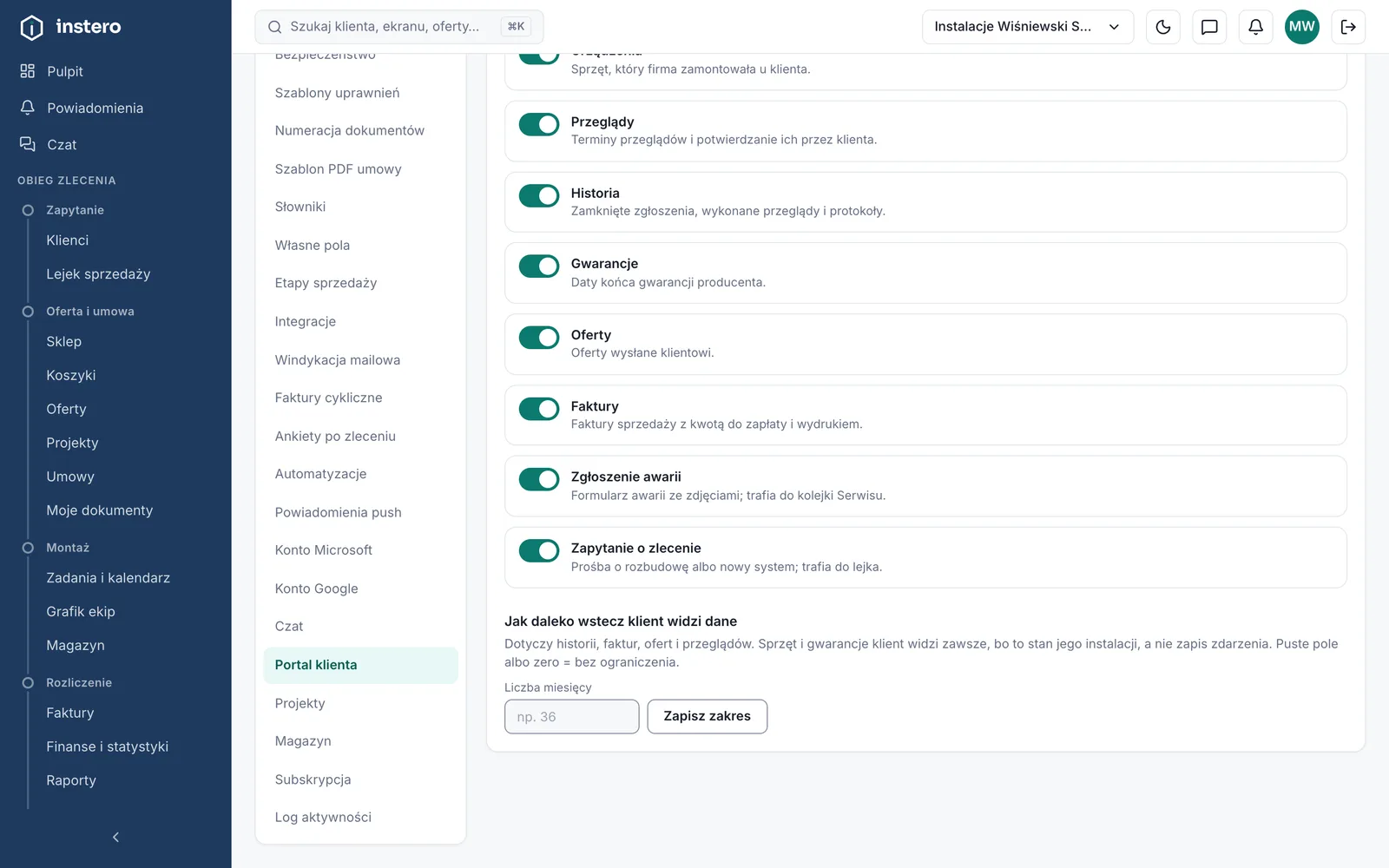This screenshot has width=1389, height=868.
Task: Collapse the sidebar with chevron arrow
Action: click(x=115, y=837)
